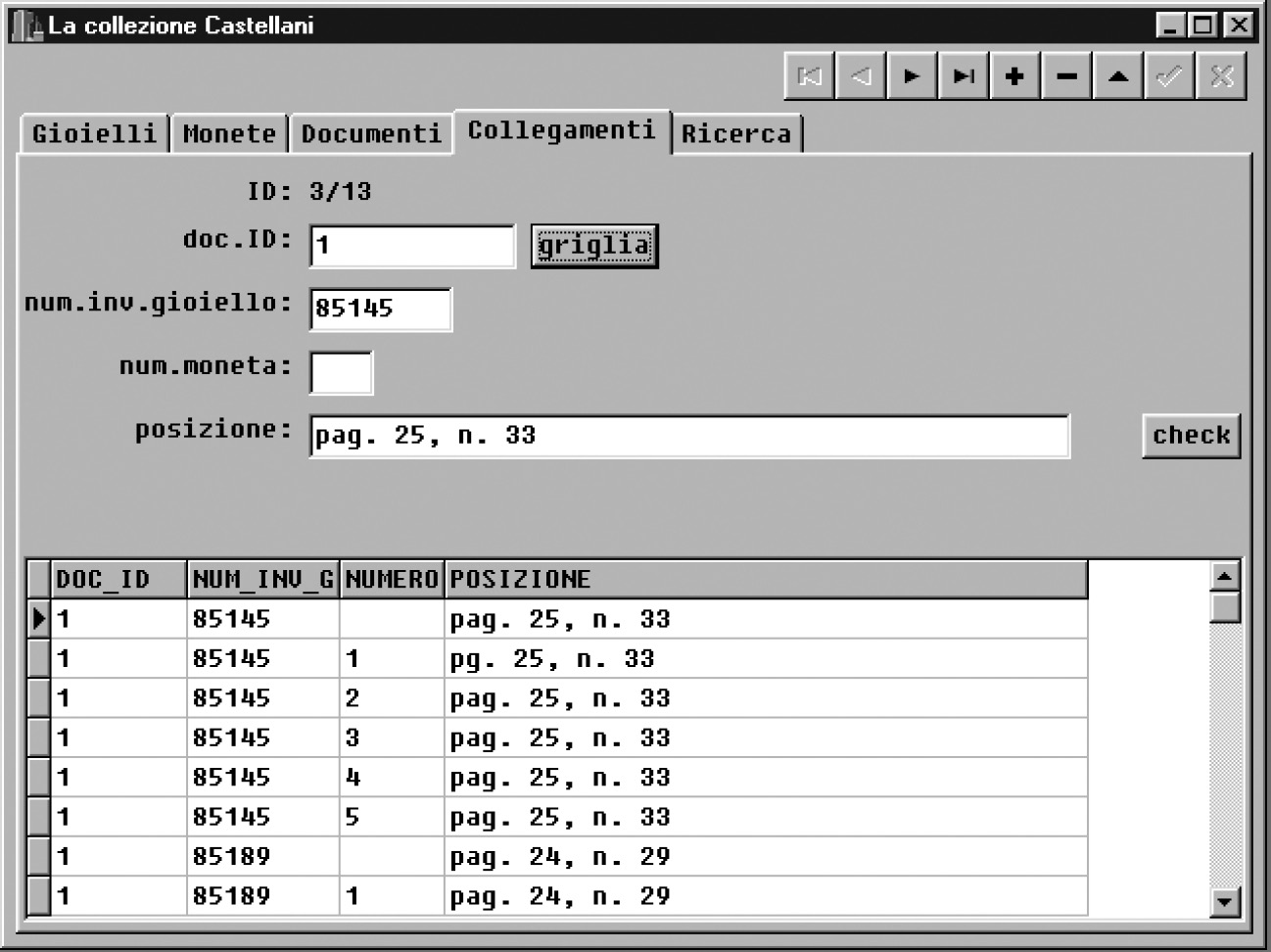Viewport: 1271px width, 952px height.
Task: Click grid scrollbar up arrow
Action: click(1225, 576)
